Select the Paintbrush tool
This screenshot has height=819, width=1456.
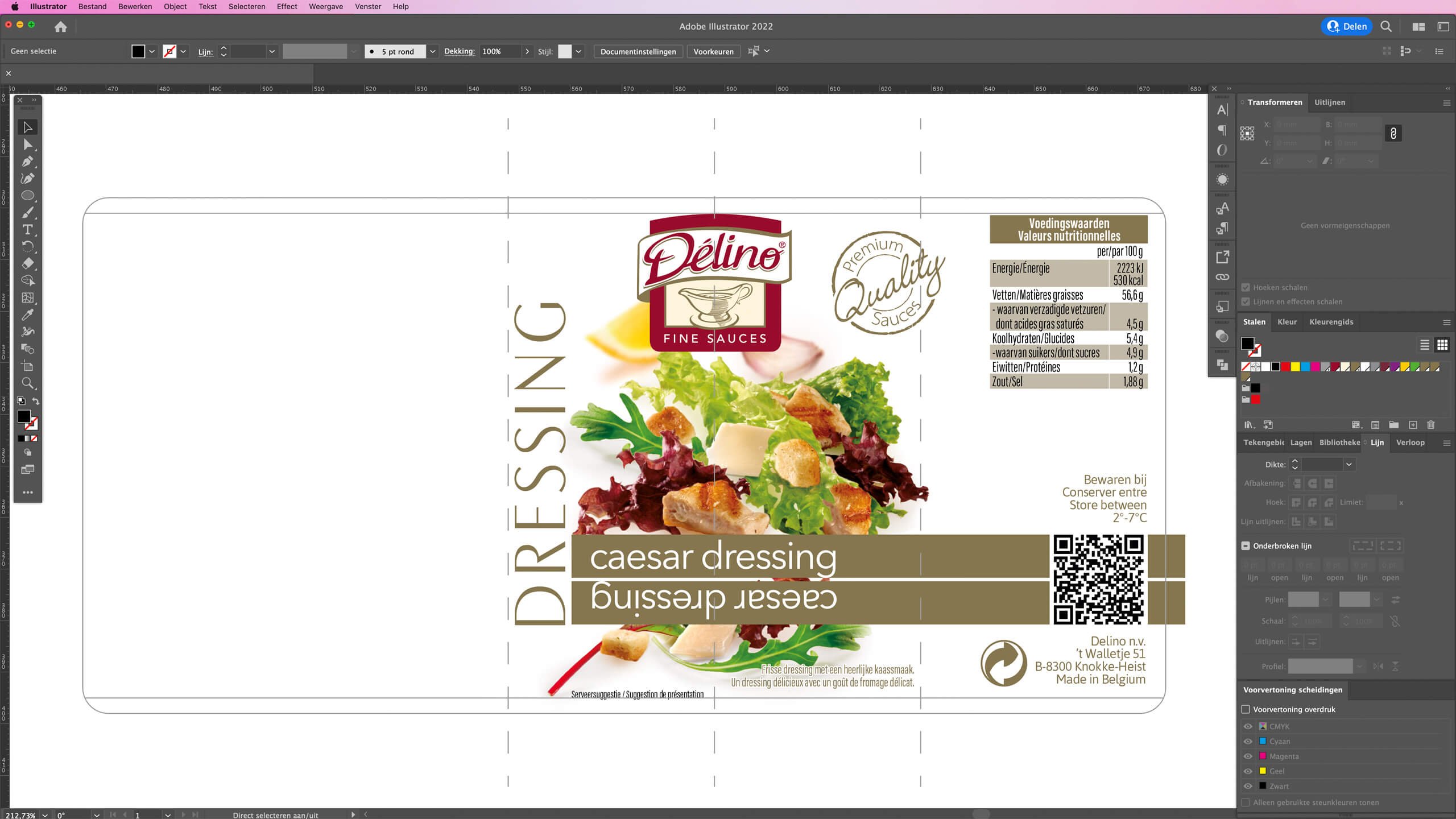click(x=27, y=213)
